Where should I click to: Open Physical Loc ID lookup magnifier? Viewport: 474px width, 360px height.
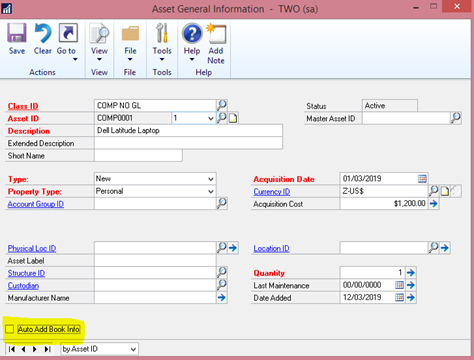pyautogui.click(x=222, y=247)
